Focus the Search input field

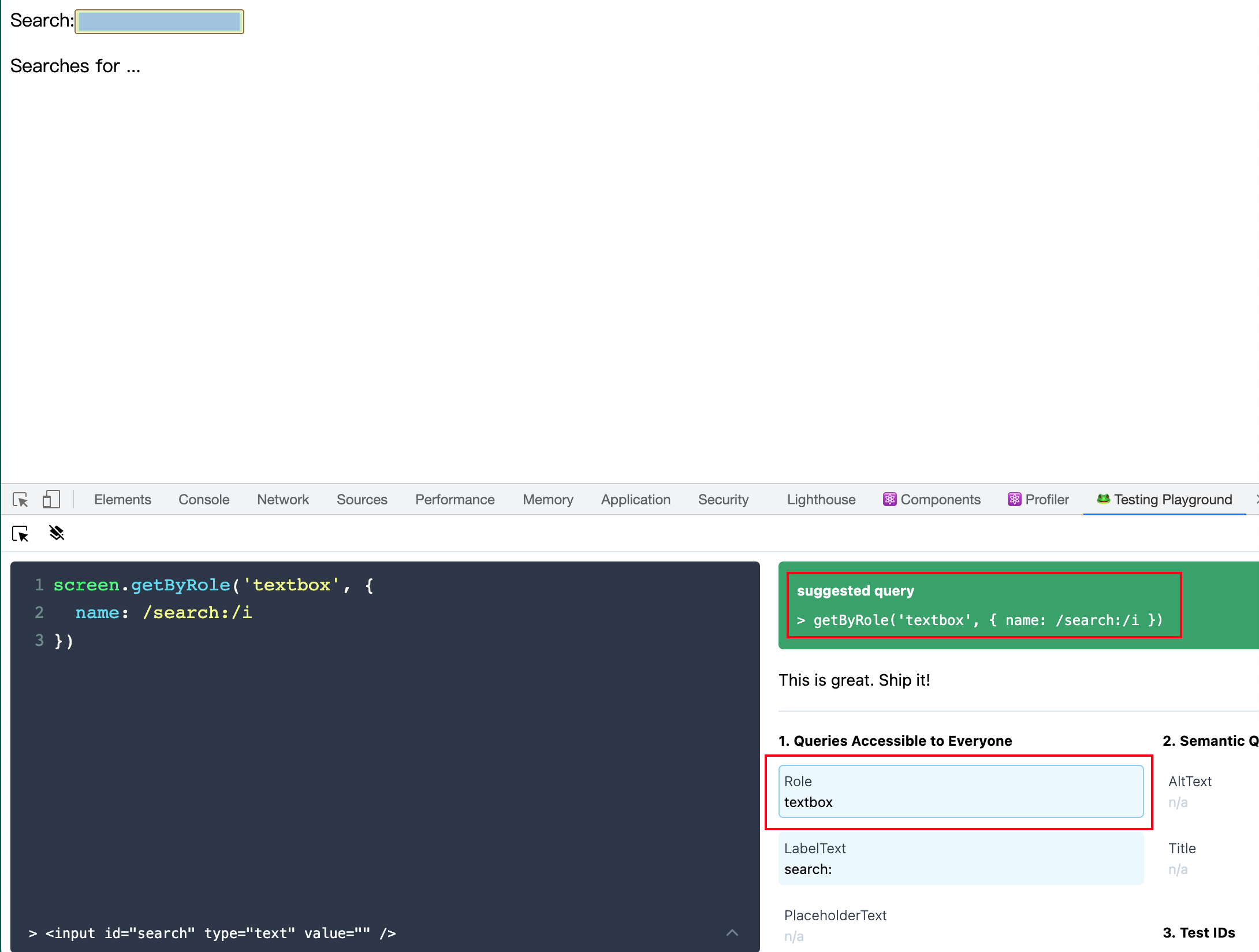(159, 22)
